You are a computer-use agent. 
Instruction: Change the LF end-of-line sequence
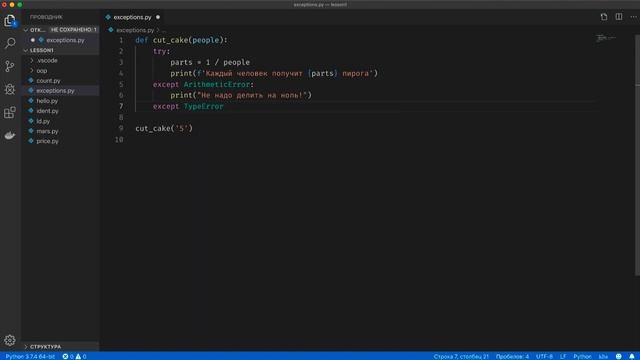pyautogui.click(x=563, y=356)
